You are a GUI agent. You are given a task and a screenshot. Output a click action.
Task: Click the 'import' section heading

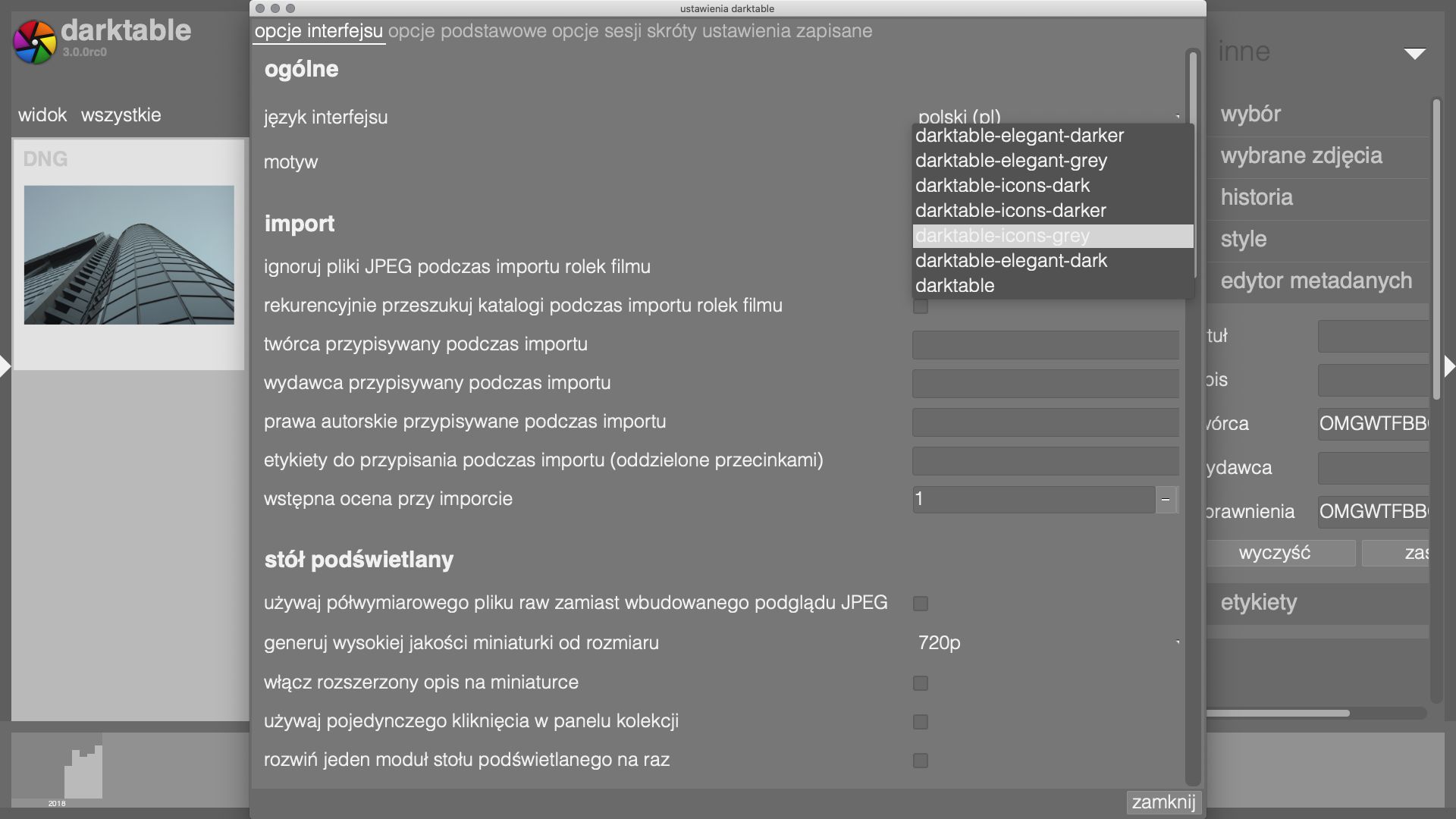point(300,224)
